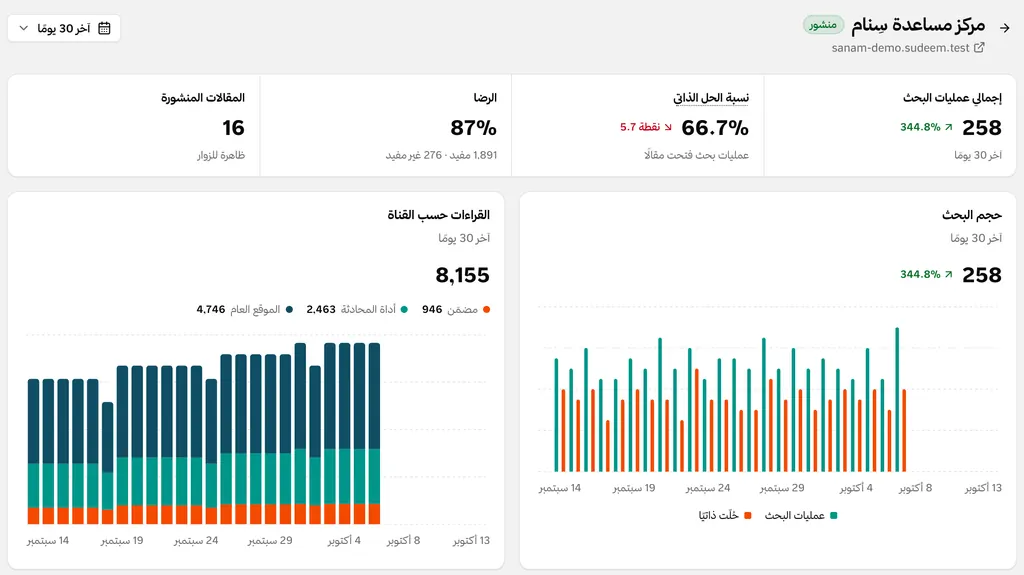Click the 258 total in the search volume chart

coord(982,274)
